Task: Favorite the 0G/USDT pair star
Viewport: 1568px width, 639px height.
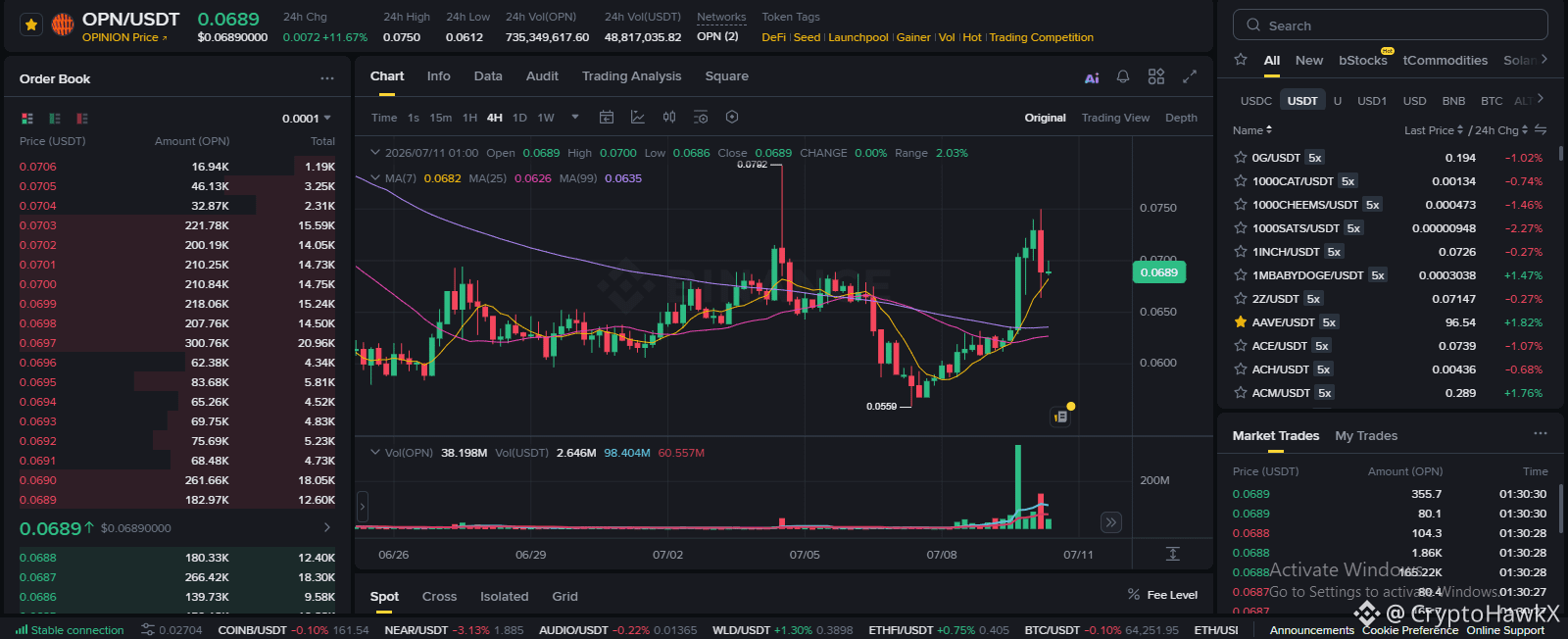Action: tap(1241, 157)
